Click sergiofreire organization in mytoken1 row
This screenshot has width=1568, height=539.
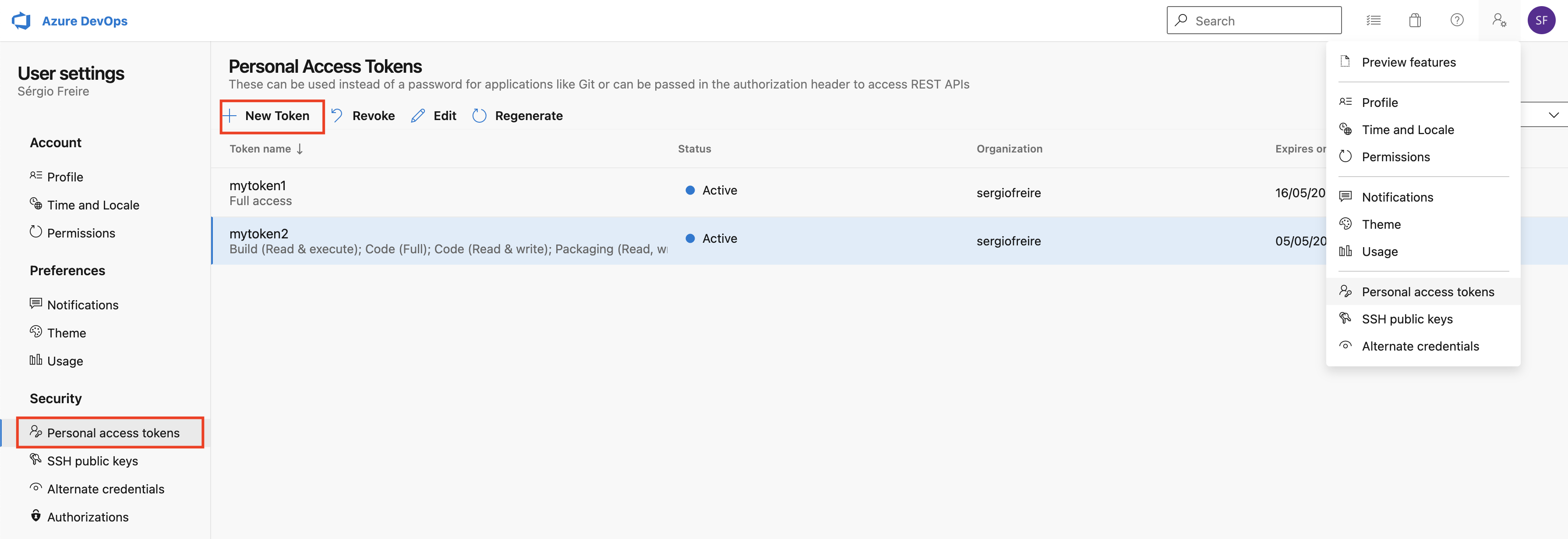1009,193
